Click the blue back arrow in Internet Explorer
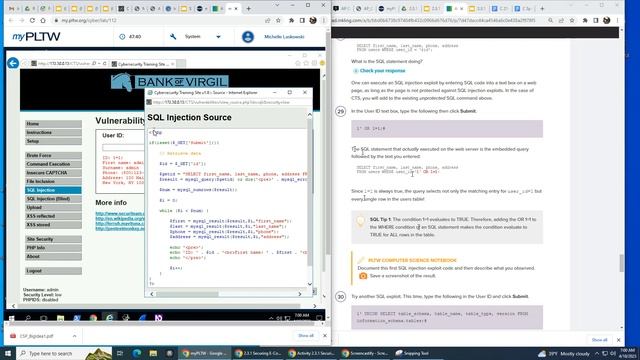Image resolution: width=640 pixels, height=360 pixels. [13, 63]
